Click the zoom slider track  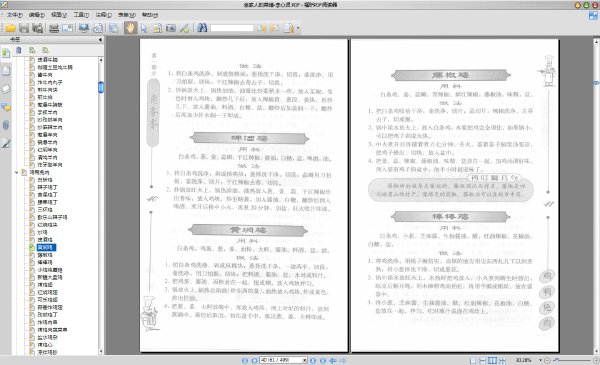pyautogui.click(x=572, y=360)
